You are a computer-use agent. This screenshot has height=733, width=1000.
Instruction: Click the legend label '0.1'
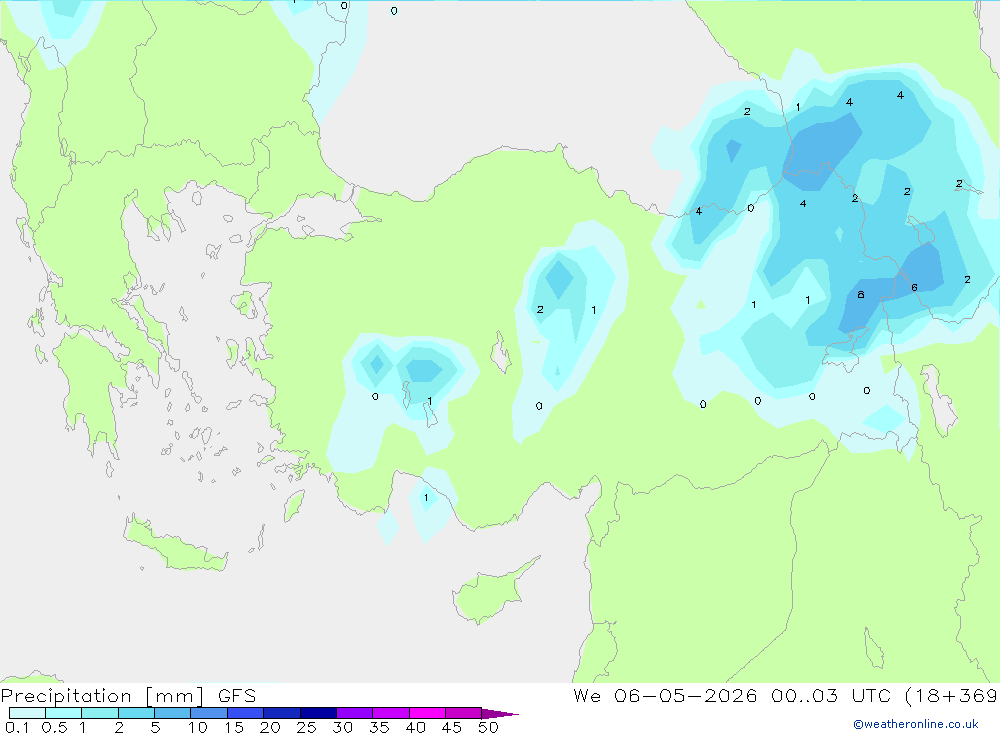coord(17,727)
